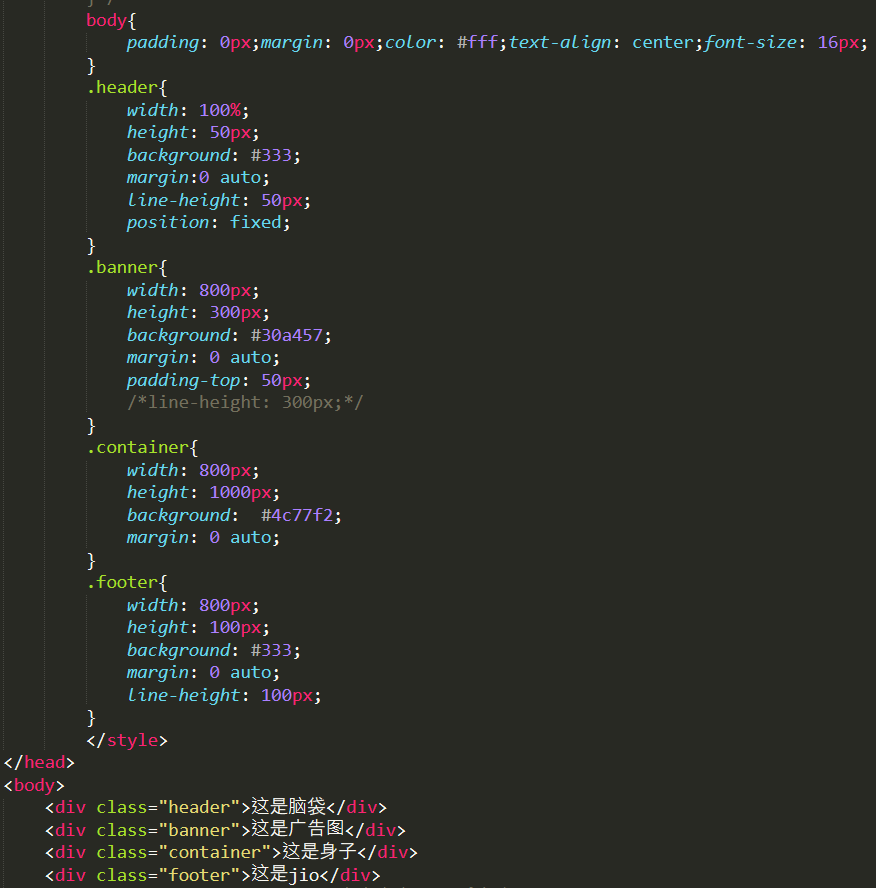
Task: Click 'width: 100%;' declaration
Action: [187, 110]
